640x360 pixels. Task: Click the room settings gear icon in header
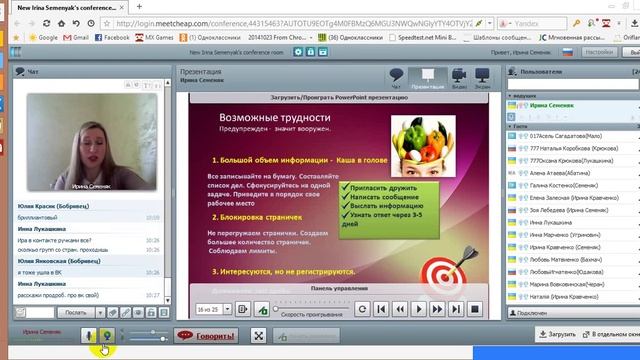click(x=298, y=52)
